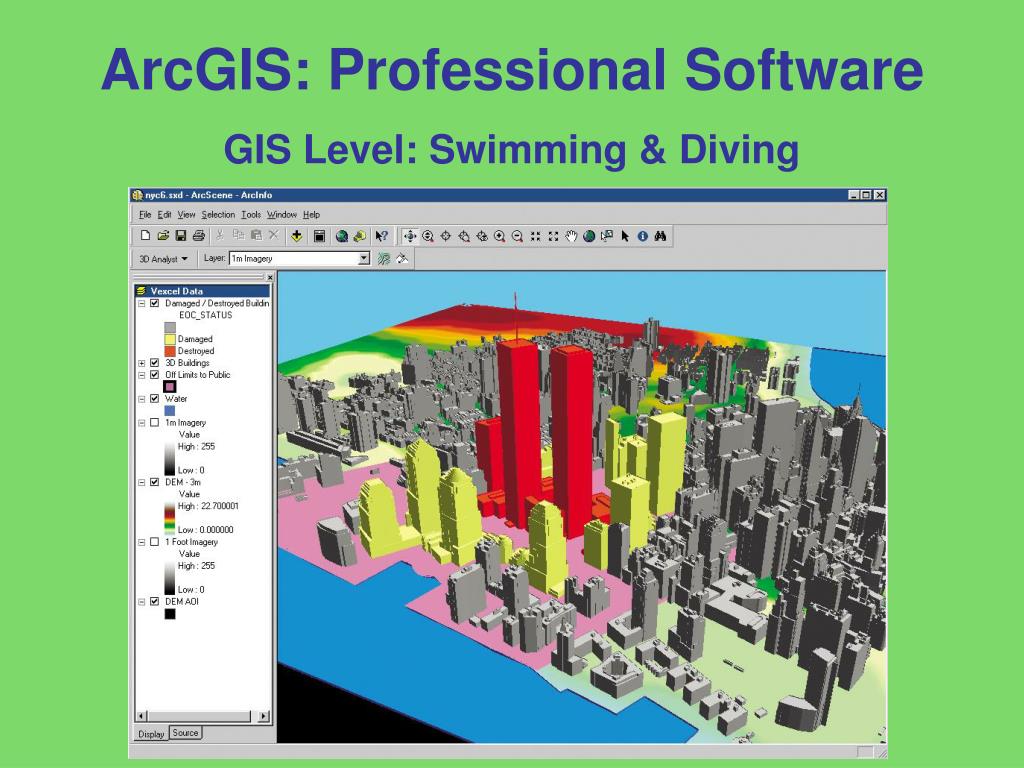Viewport: 1024px width, 768px height.
Task: Expand the 3D Buildings layer legend
Action: 142,363
